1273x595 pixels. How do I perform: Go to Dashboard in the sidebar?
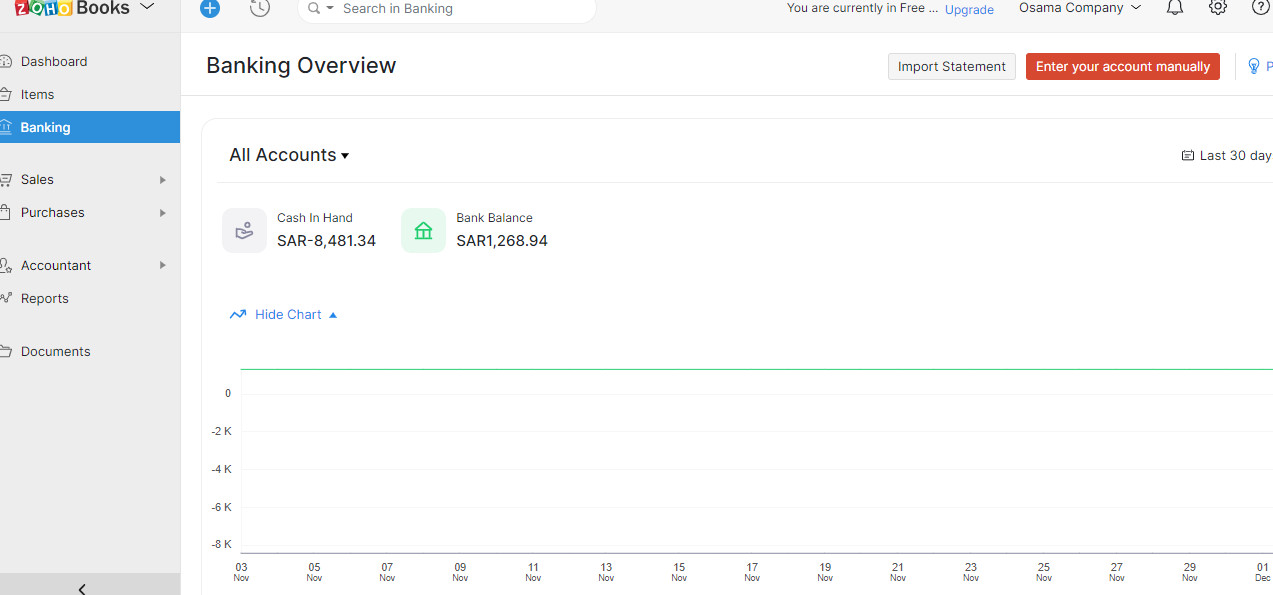click(x=54, y=61)
